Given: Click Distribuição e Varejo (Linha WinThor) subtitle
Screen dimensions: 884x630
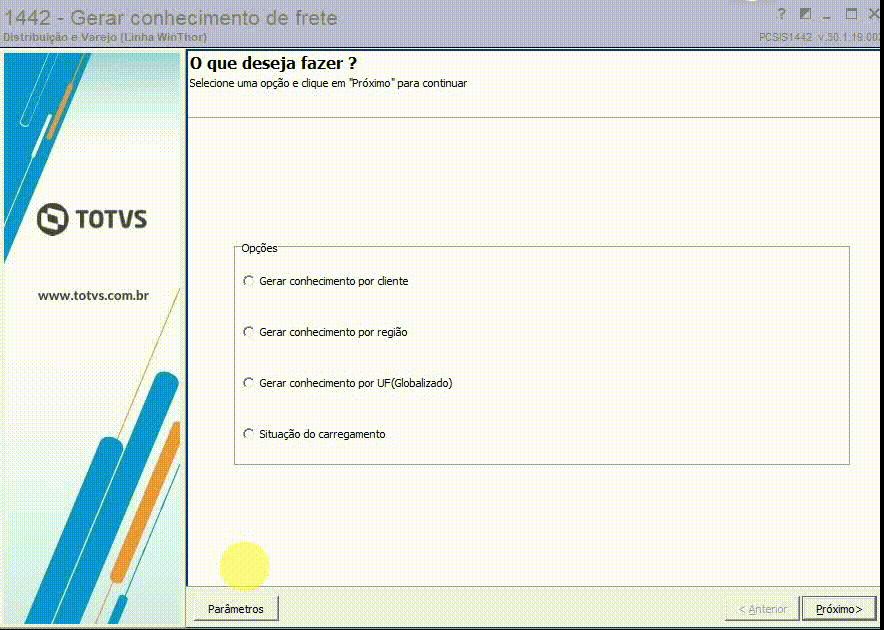Looking at the screenshot, I should (105, 37).
